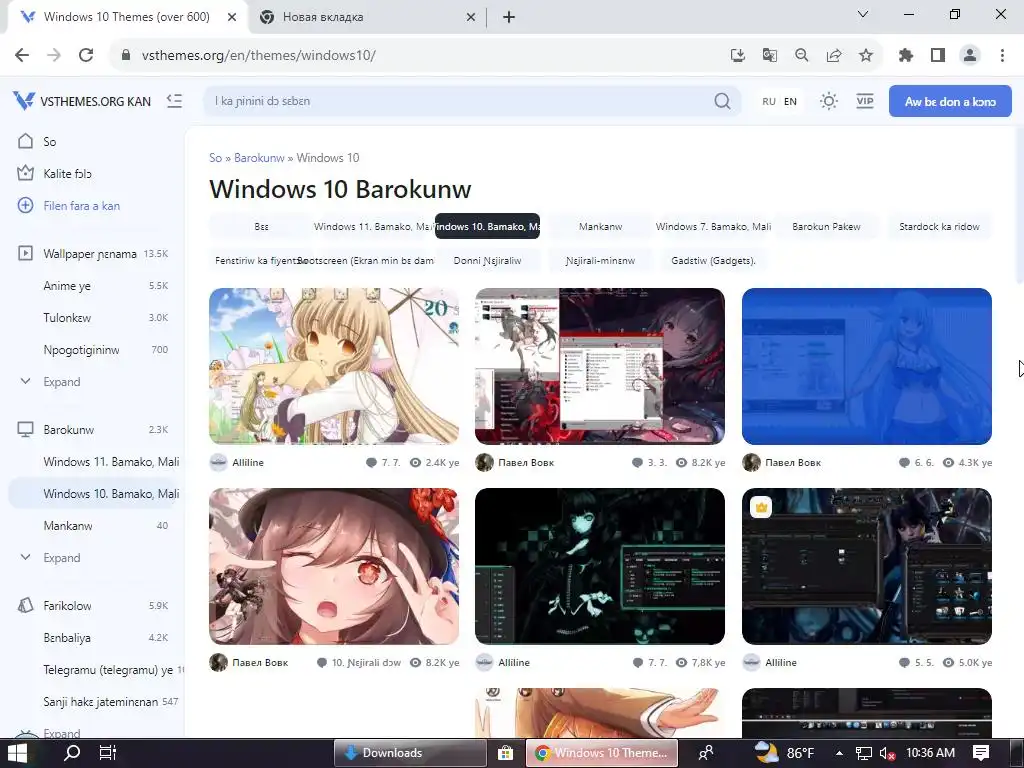1024x768 pixels.
Task: Switch language to RU
Action: (769, 101)
